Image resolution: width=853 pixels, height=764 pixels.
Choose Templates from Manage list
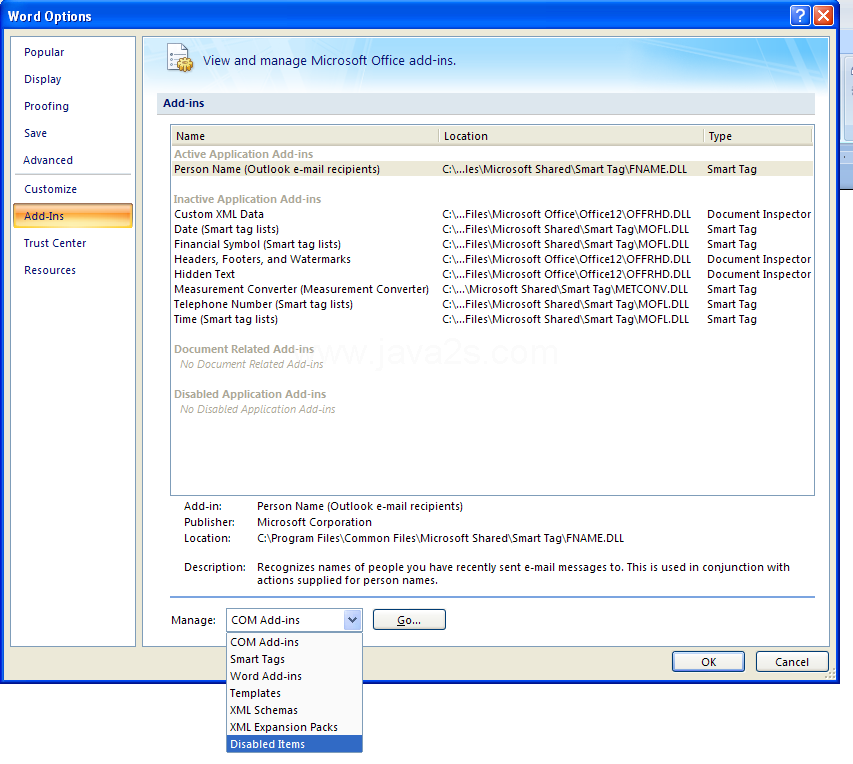tap(294, 693)
